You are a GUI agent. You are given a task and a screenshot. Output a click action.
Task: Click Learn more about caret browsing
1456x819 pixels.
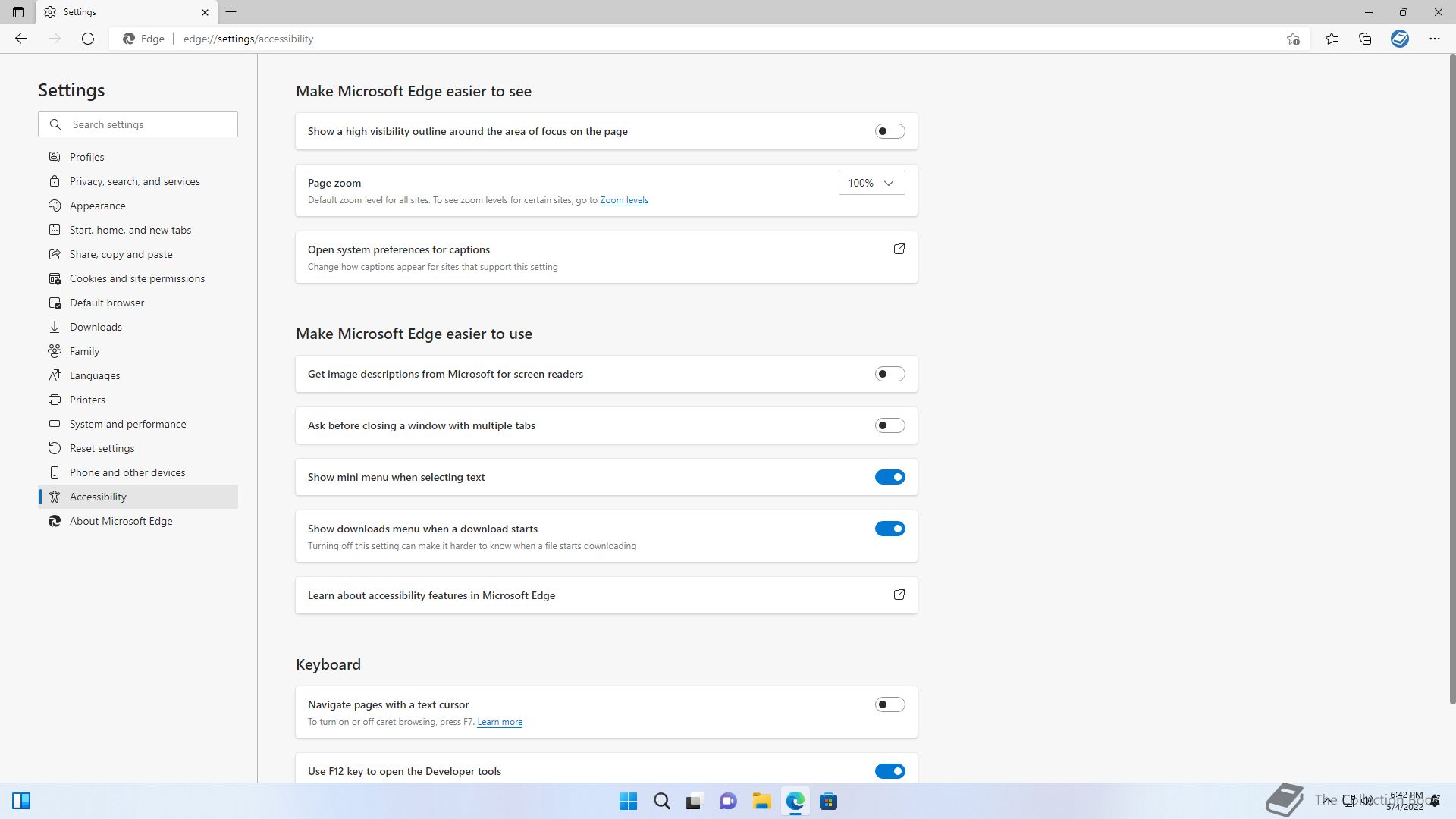pyautogui.click(x=500, y=722)
